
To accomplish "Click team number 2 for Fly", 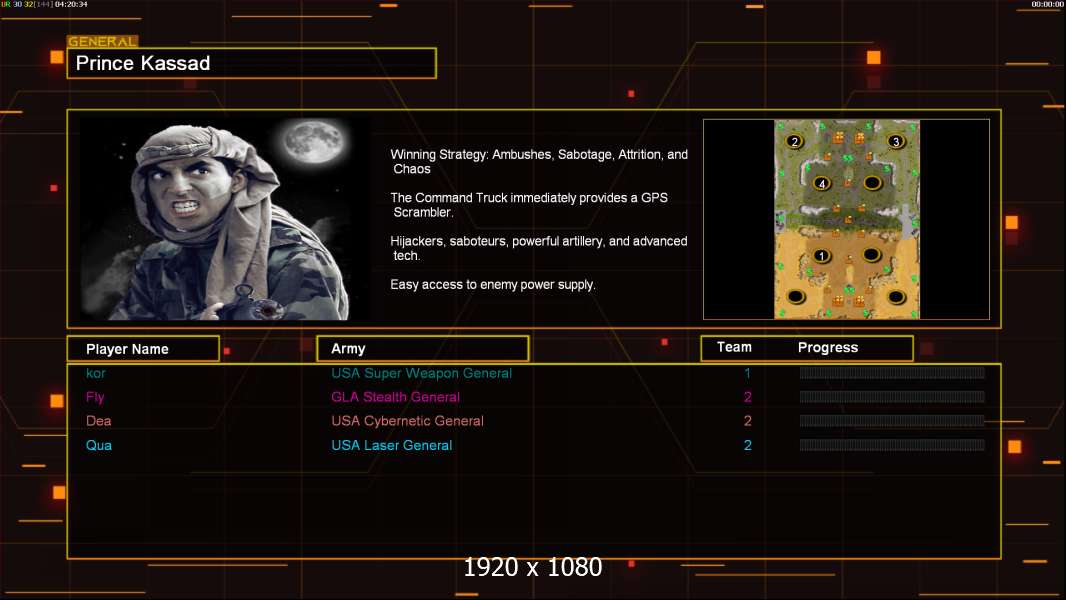I will point(748,397).
